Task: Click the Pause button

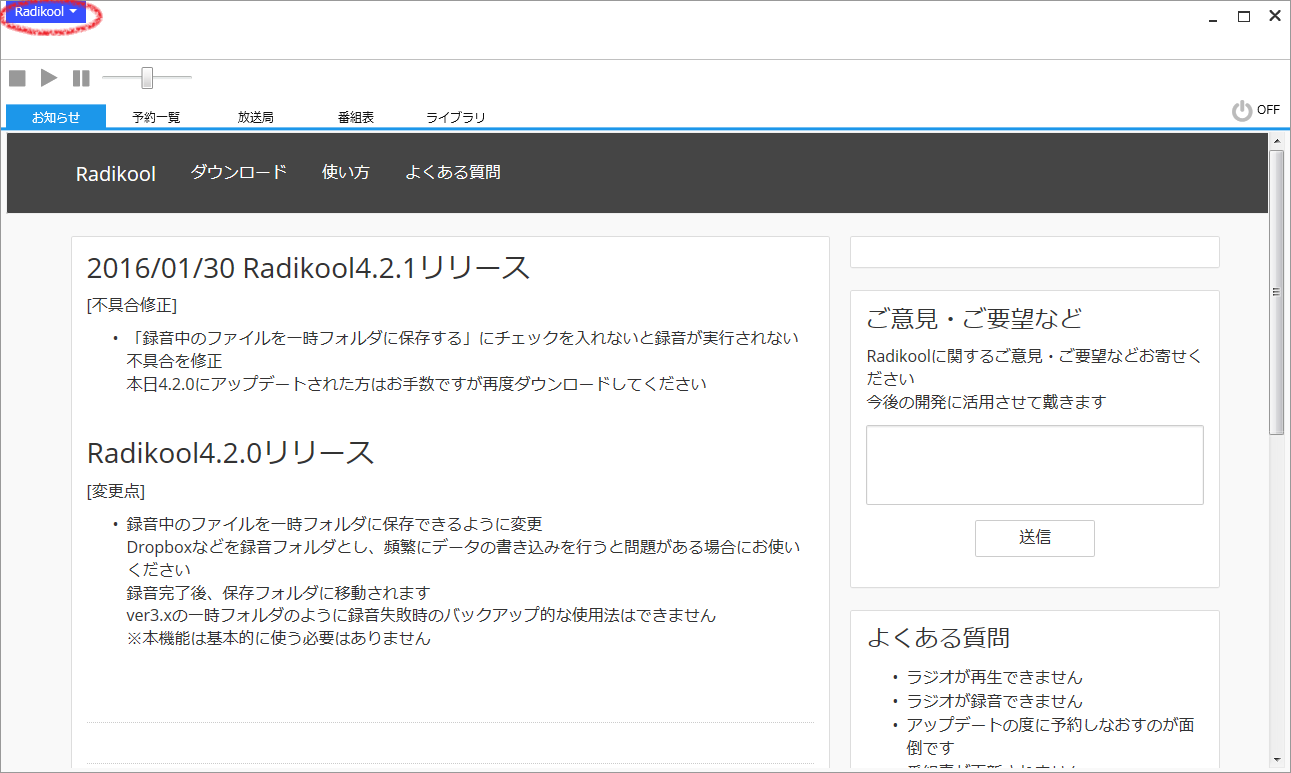Action: point(81,78)
